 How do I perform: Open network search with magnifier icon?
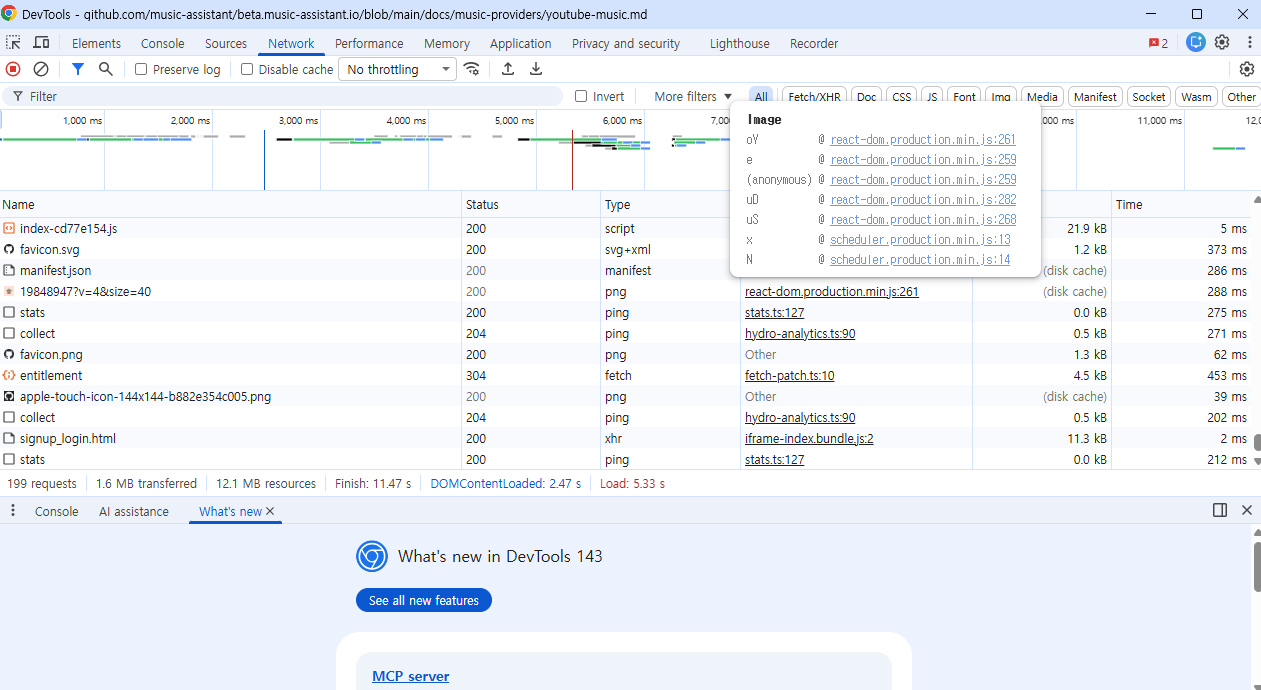point(106,69)
